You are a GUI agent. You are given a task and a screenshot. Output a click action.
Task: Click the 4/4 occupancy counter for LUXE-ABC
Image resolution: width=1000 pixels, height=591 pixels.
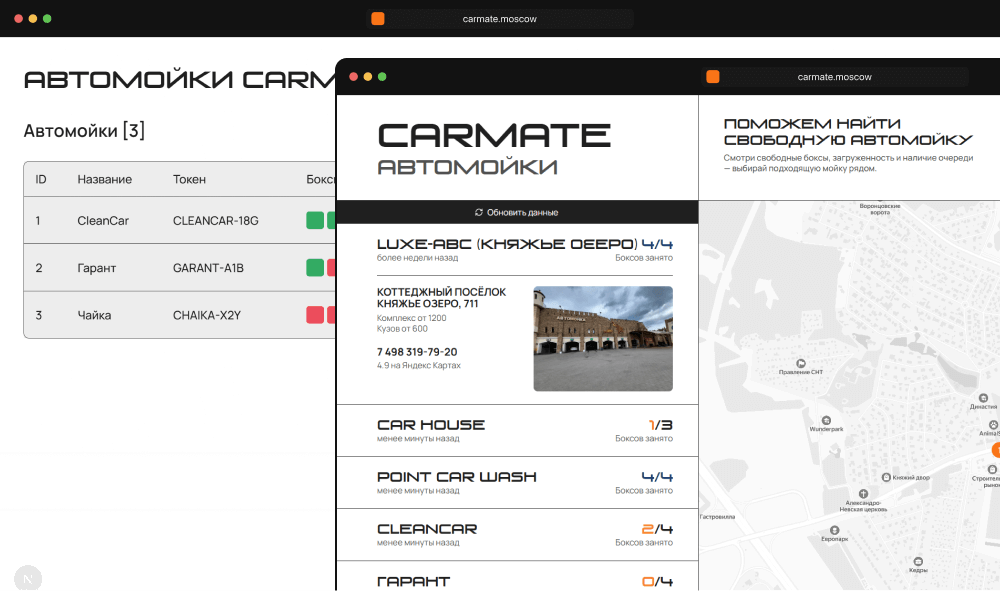[657, 244]
